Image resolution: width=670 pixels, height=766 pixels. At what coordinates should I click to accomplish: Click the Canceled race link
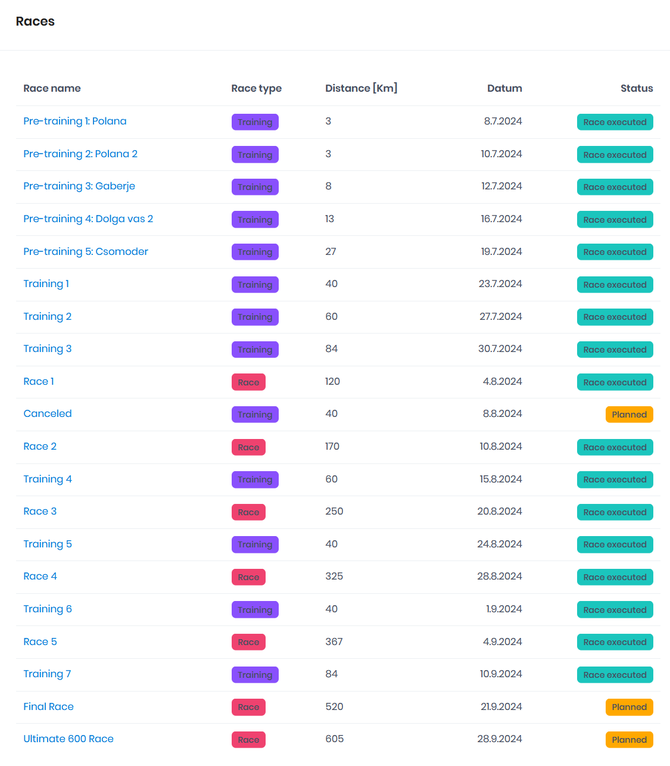(x=48, y=414)
